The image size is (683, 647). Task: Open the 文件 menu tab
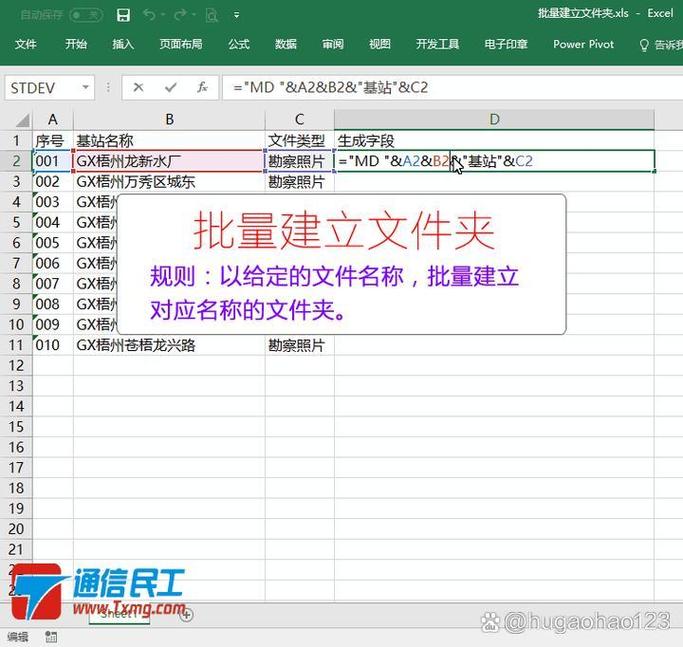pyautogui.click(x=26, y=44)
